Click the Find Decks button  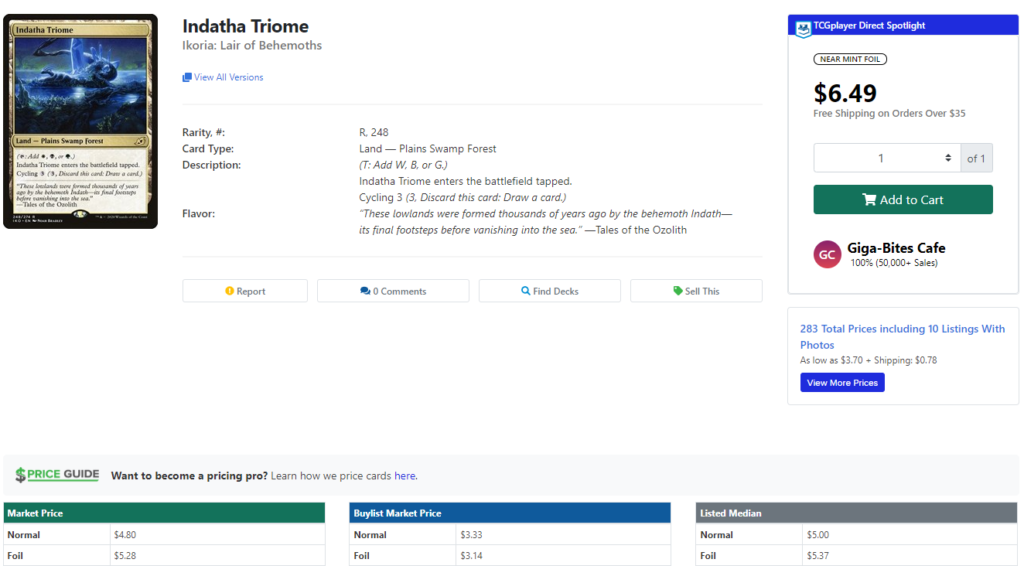(550, 291)
